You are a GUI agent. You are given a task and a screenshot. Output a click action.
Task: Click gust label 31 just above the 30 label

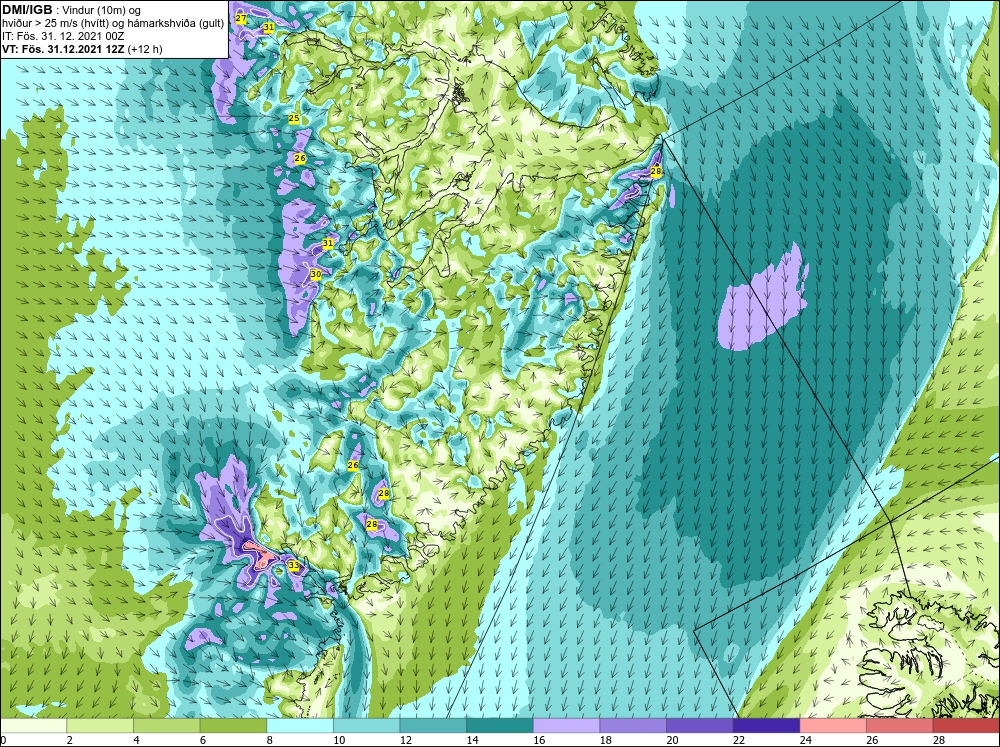327,243
